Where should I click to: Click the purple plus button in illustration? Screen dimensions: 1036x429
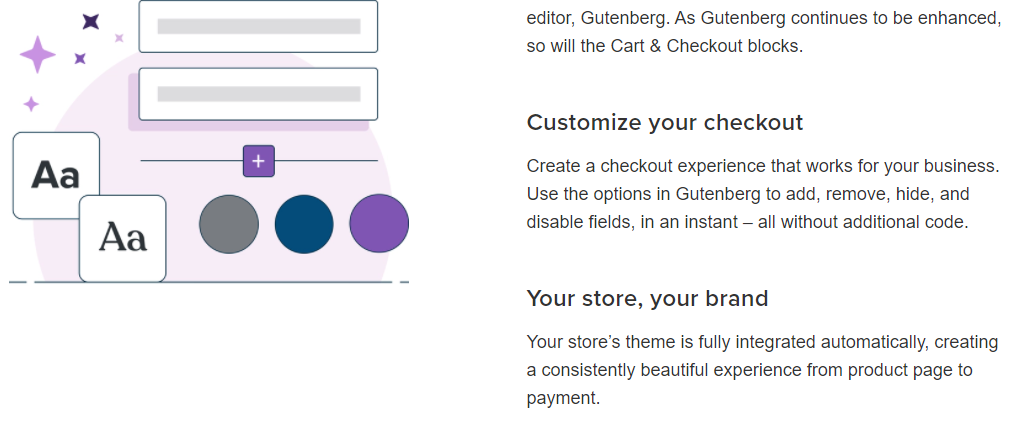pyautogui.click(x=258, y=161)
